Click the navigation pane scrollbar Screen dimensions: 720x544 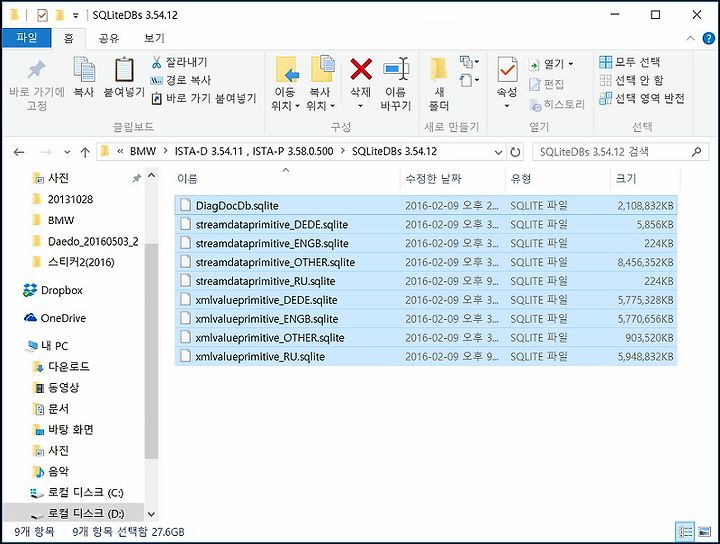[151, 350]
